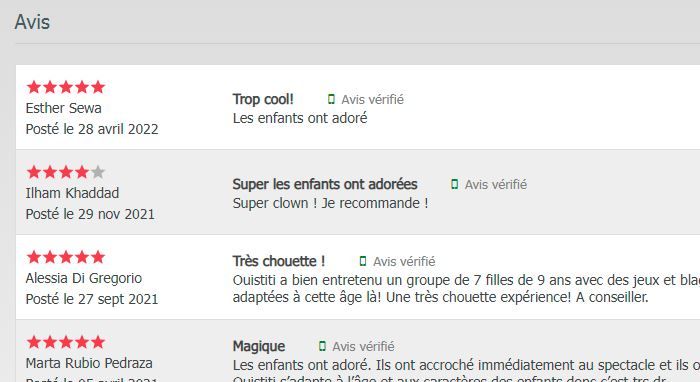Click the Magique review title
Screen dimensions: 700x382
(x=259, y=346)
